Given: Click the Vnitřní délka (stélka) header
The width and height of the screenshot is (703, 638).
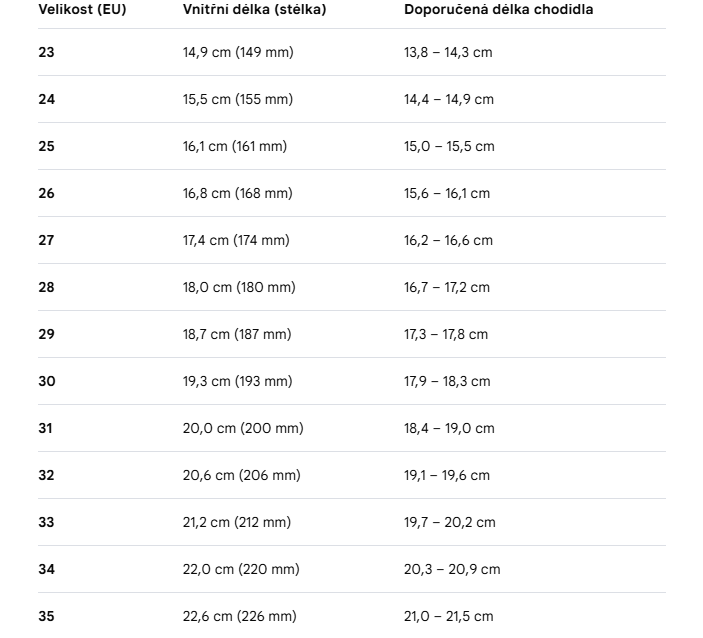Looking at the screenshot, I should click(254, 9).
